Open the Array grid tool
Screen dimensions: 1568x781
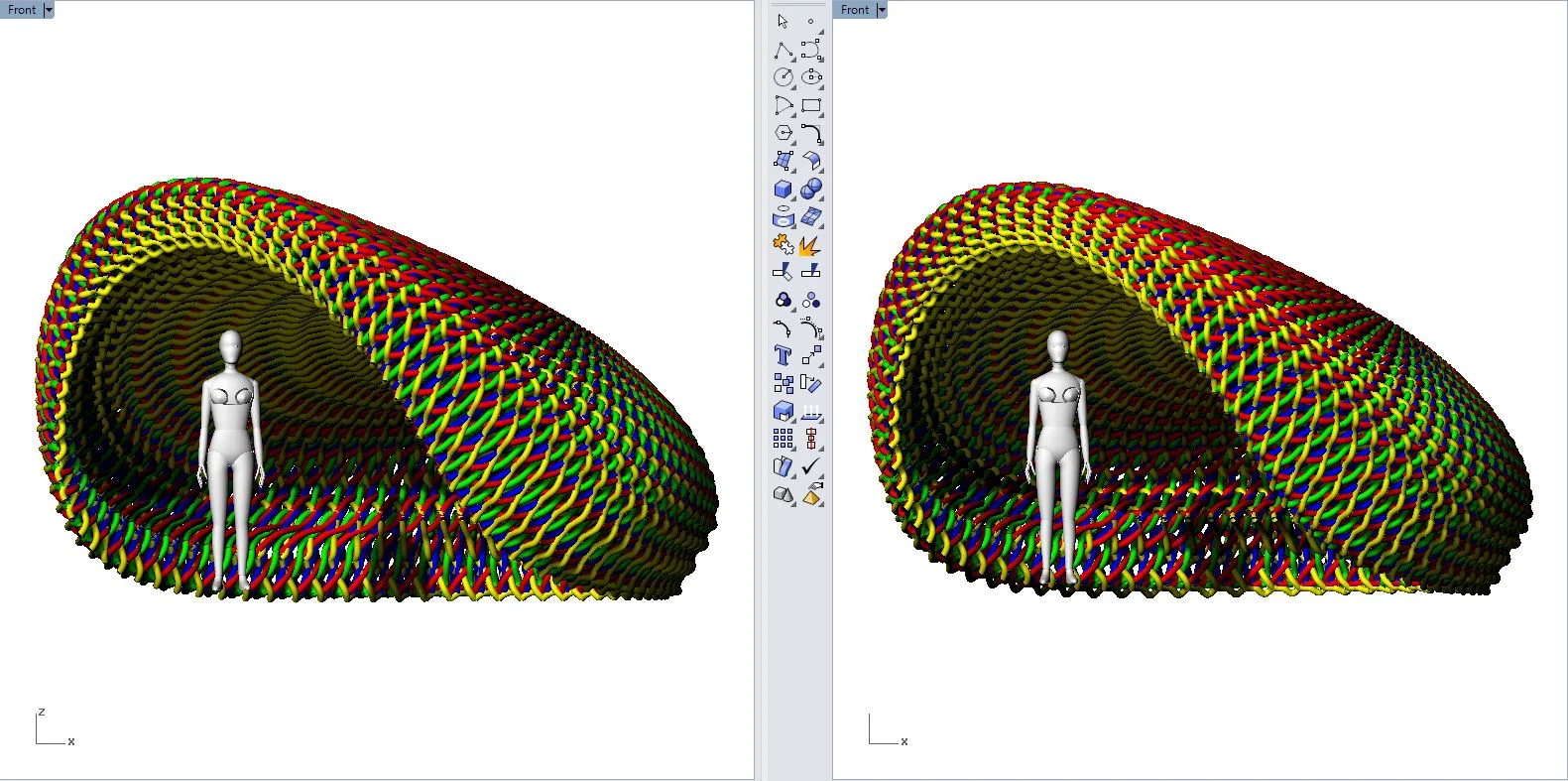click(x=783, y=439)
